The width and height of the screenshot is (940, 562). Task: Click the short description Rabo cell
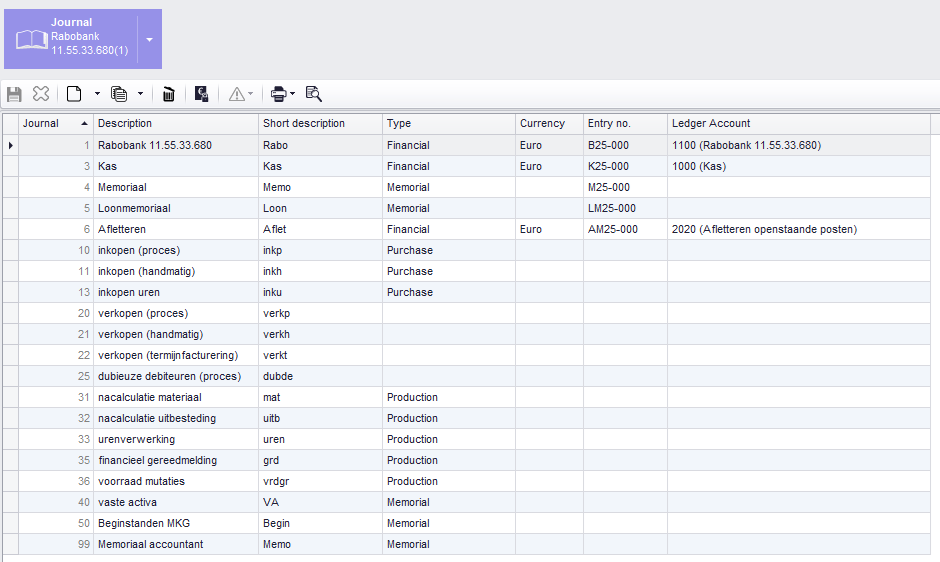321,145
